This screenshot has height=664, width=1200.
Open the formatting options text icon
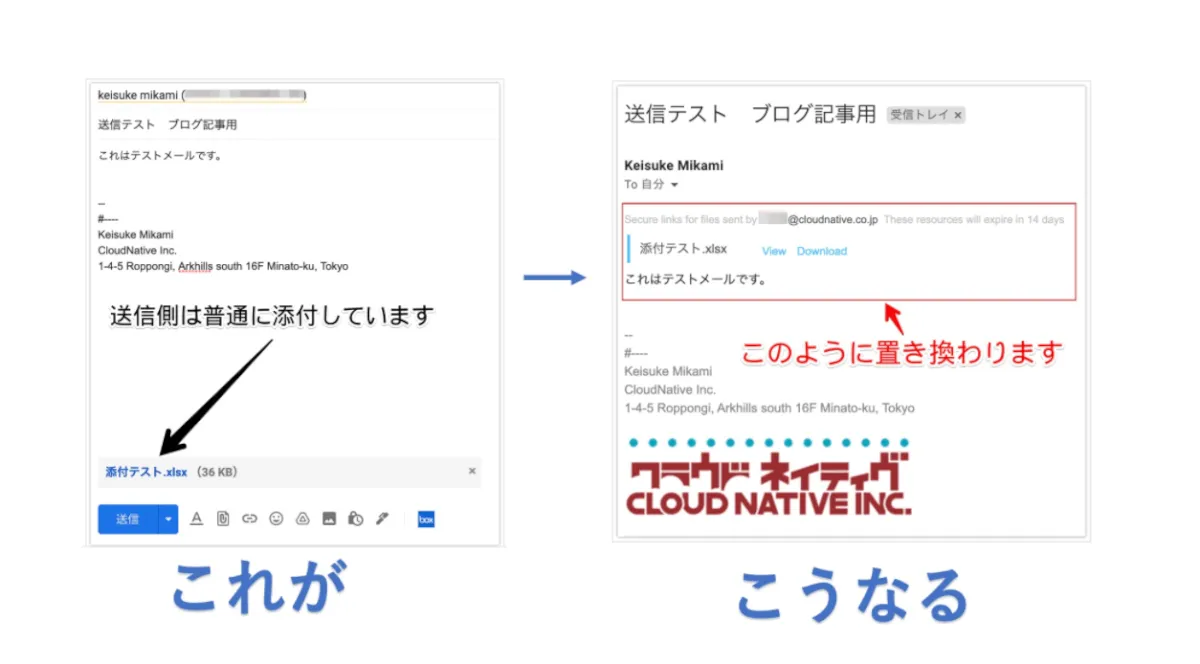pos(197,519)
